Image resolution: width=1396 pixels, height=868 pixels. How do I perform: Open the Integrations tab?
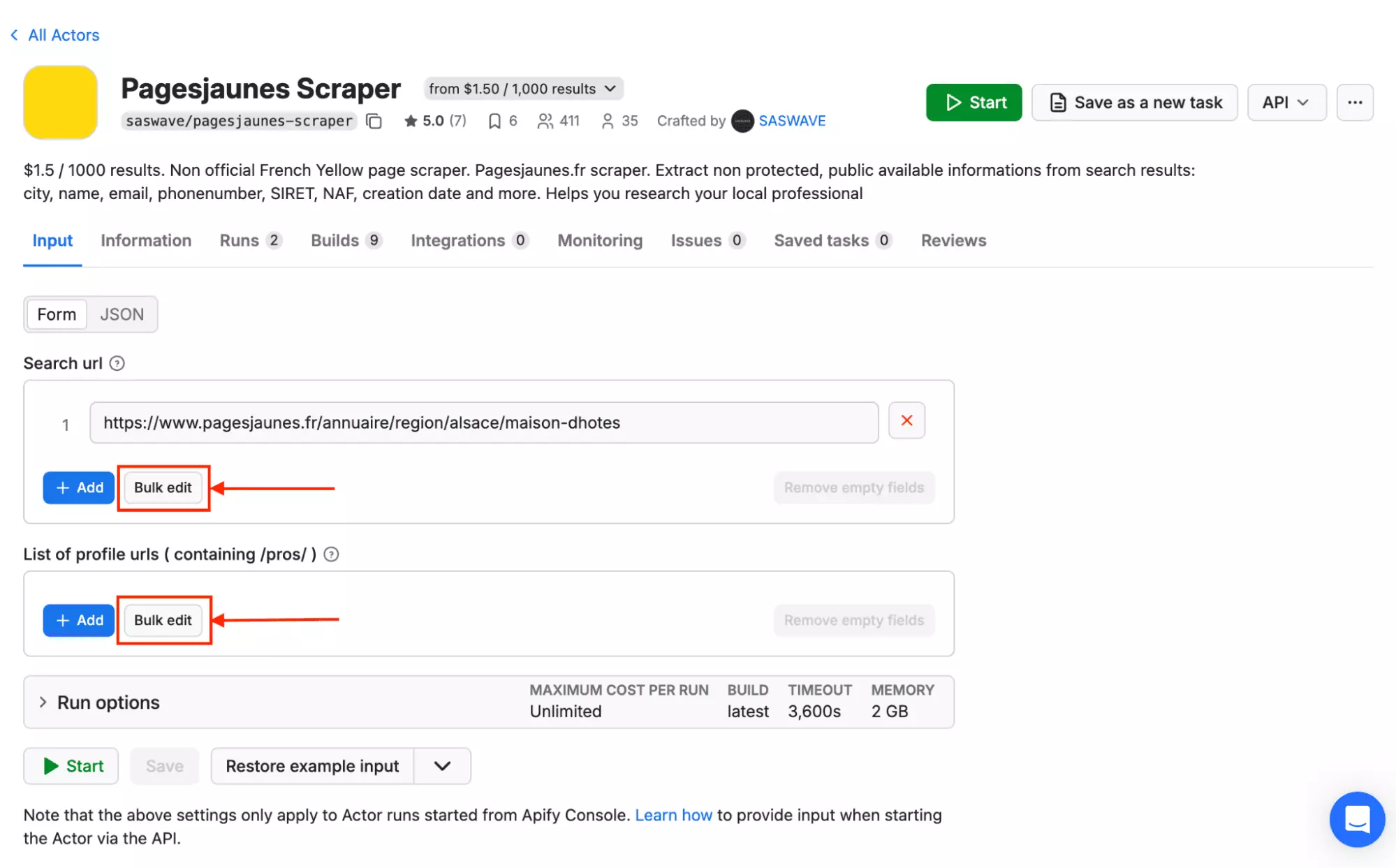coord(469,240)
